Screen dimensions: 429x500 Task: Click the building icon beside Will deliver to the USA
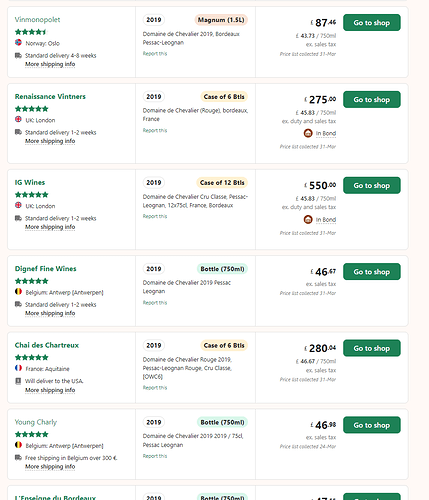pyautogui.click(x=18, y=381)
